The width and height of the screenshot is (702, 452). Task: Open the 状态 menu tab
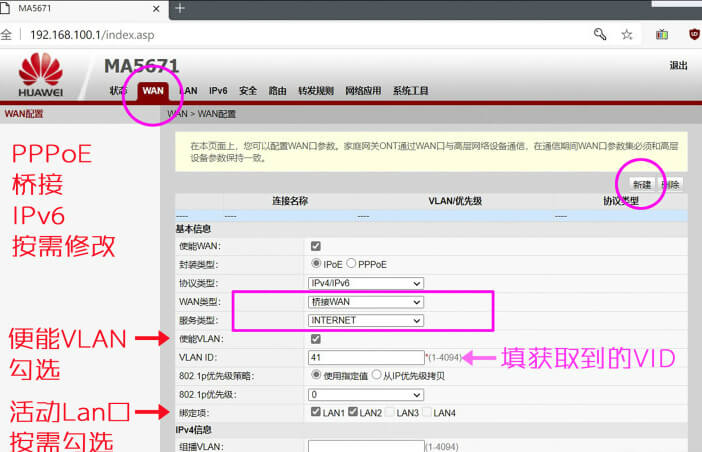[x=118, y=91]
